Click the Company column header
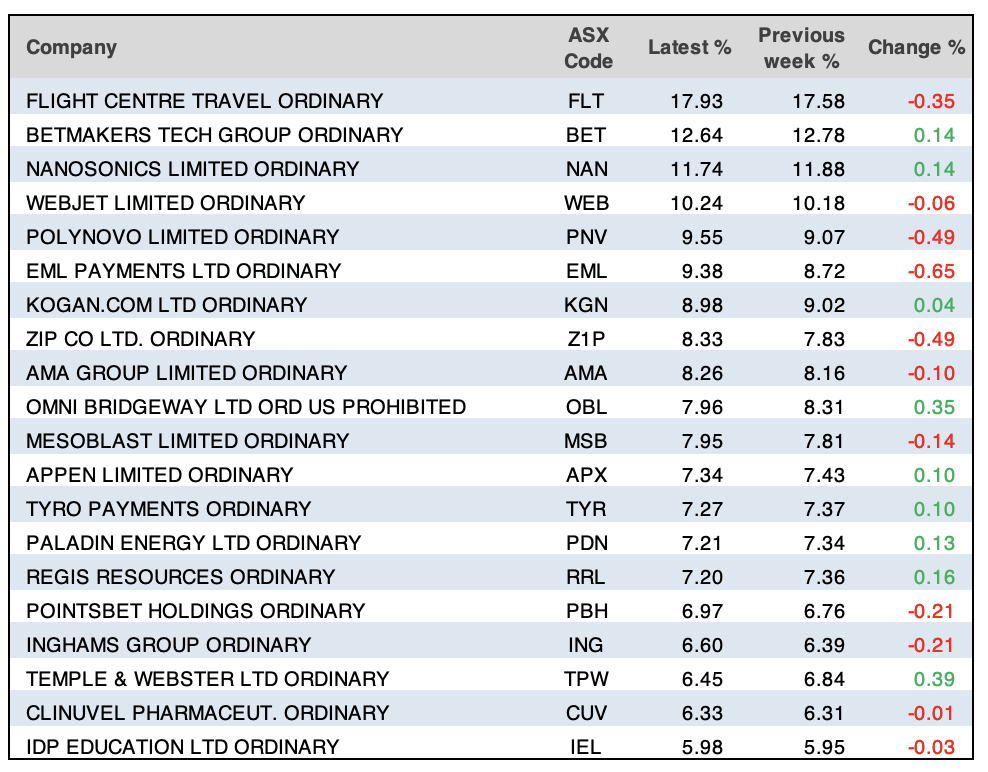Screen dimensions: 988x772 (71, 47)
